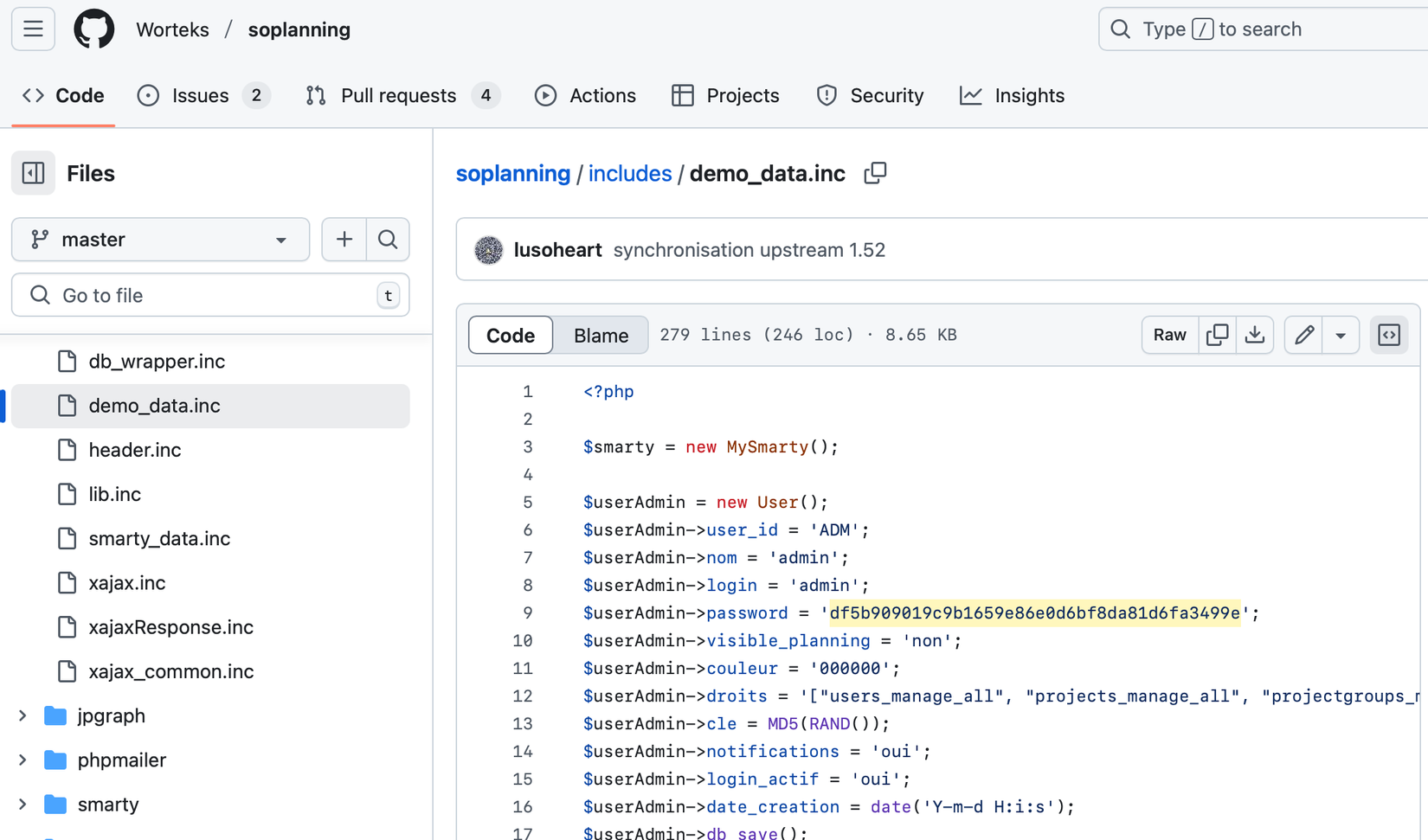Switch to Blame view
Image resolution: width=1428 pixels, height=840 pixels.
pos(601,335)
